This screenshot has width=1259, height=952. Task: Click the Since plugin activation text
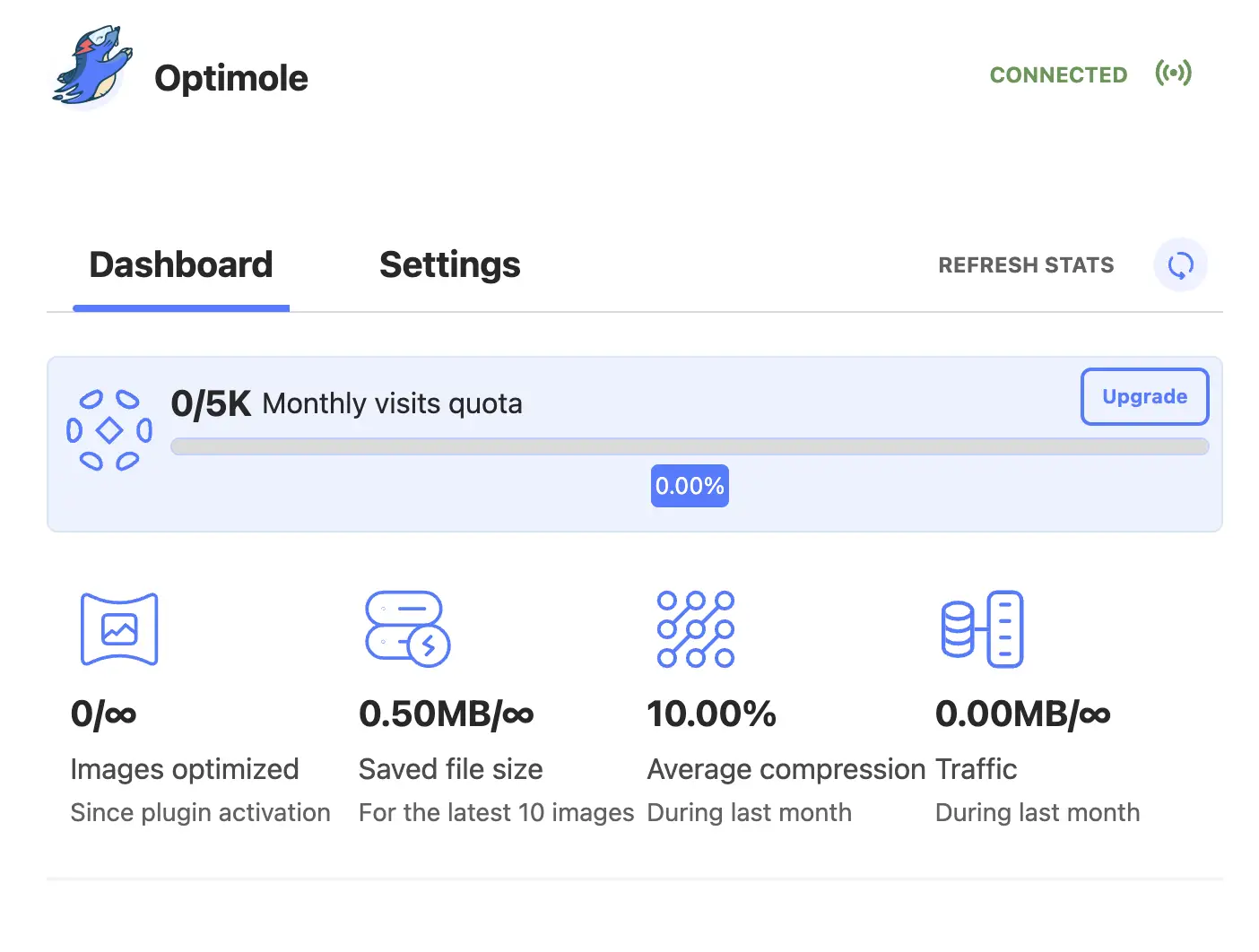point(201,812)
